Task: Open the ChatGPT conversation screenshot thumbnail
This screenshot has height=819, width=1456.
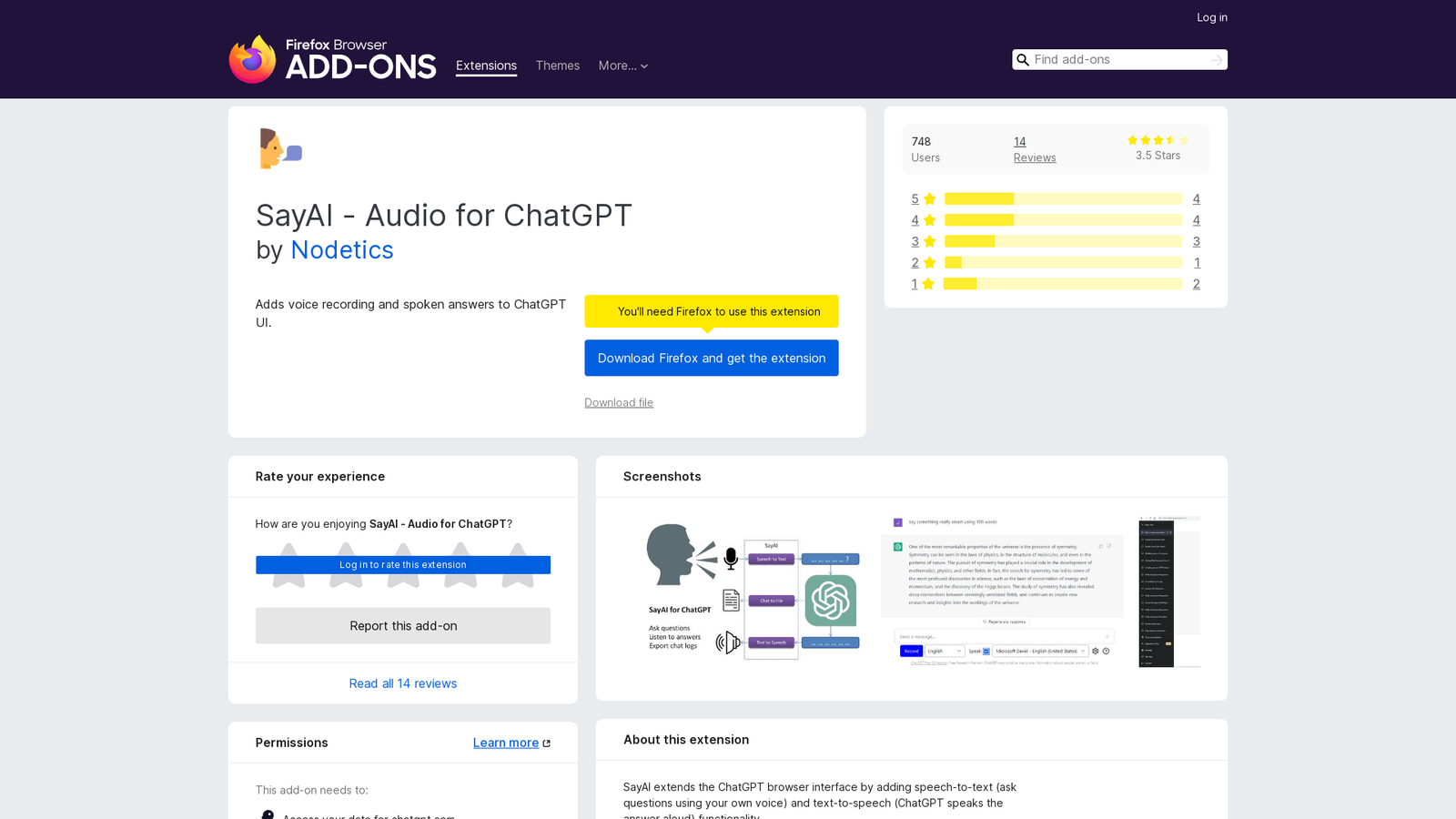Action: pos(1002,591)
